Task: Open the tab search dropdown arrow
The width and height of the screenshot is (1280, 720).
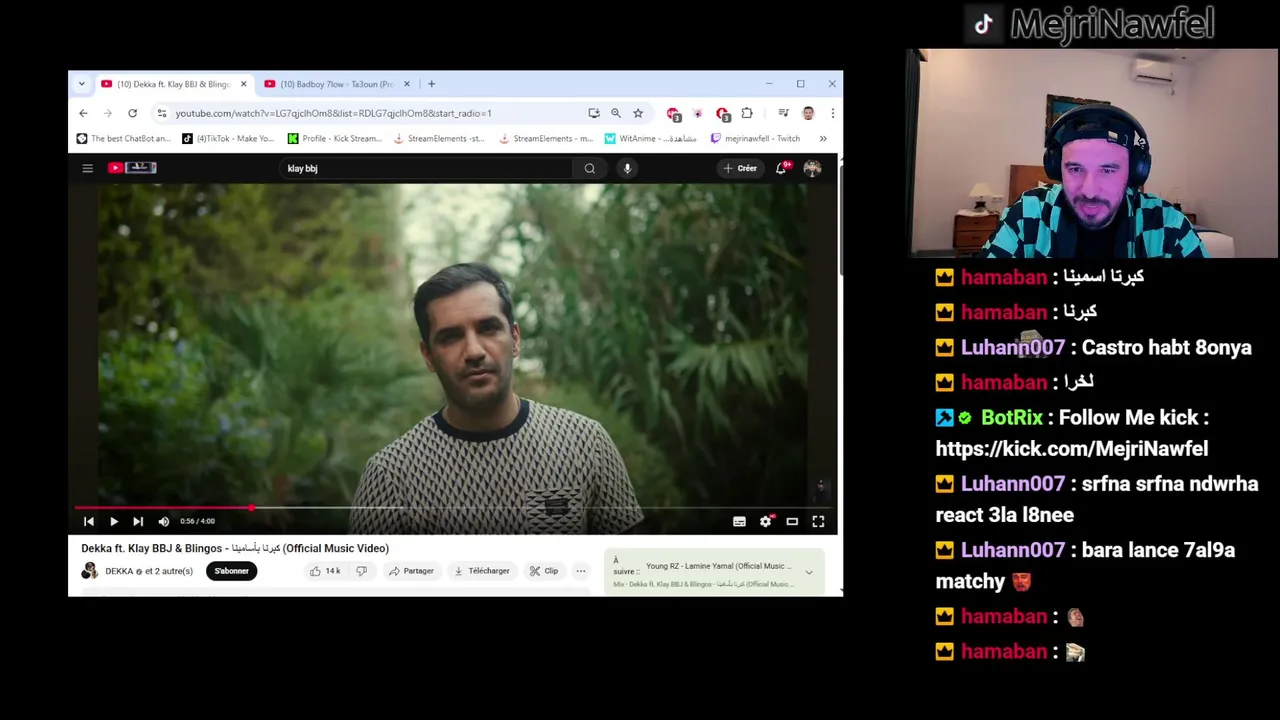Action: coord(81,84)
